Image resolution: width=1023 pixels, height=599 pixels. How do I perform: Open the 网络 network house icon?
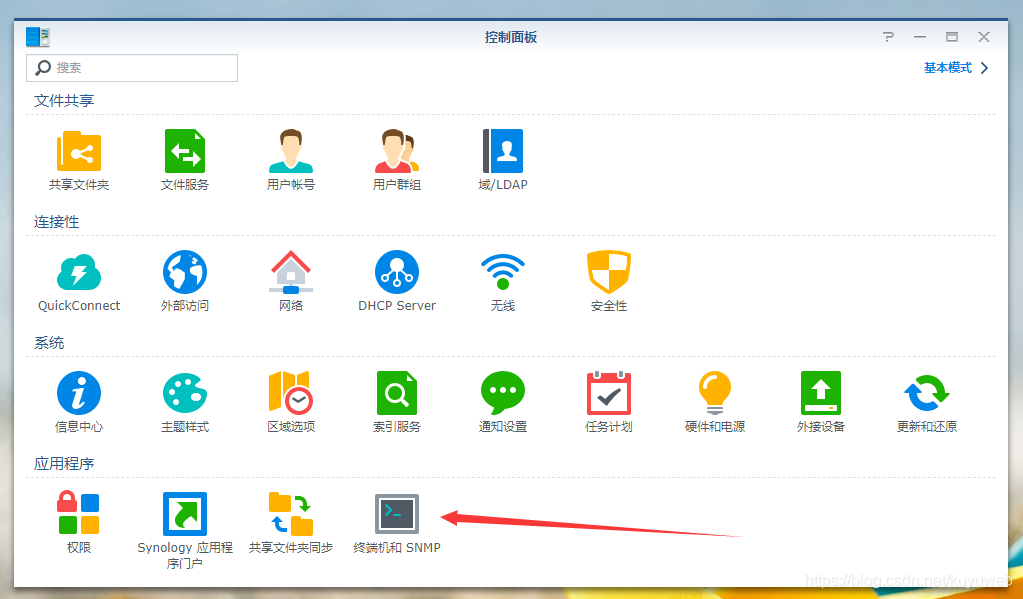click(x=291, y=272)
